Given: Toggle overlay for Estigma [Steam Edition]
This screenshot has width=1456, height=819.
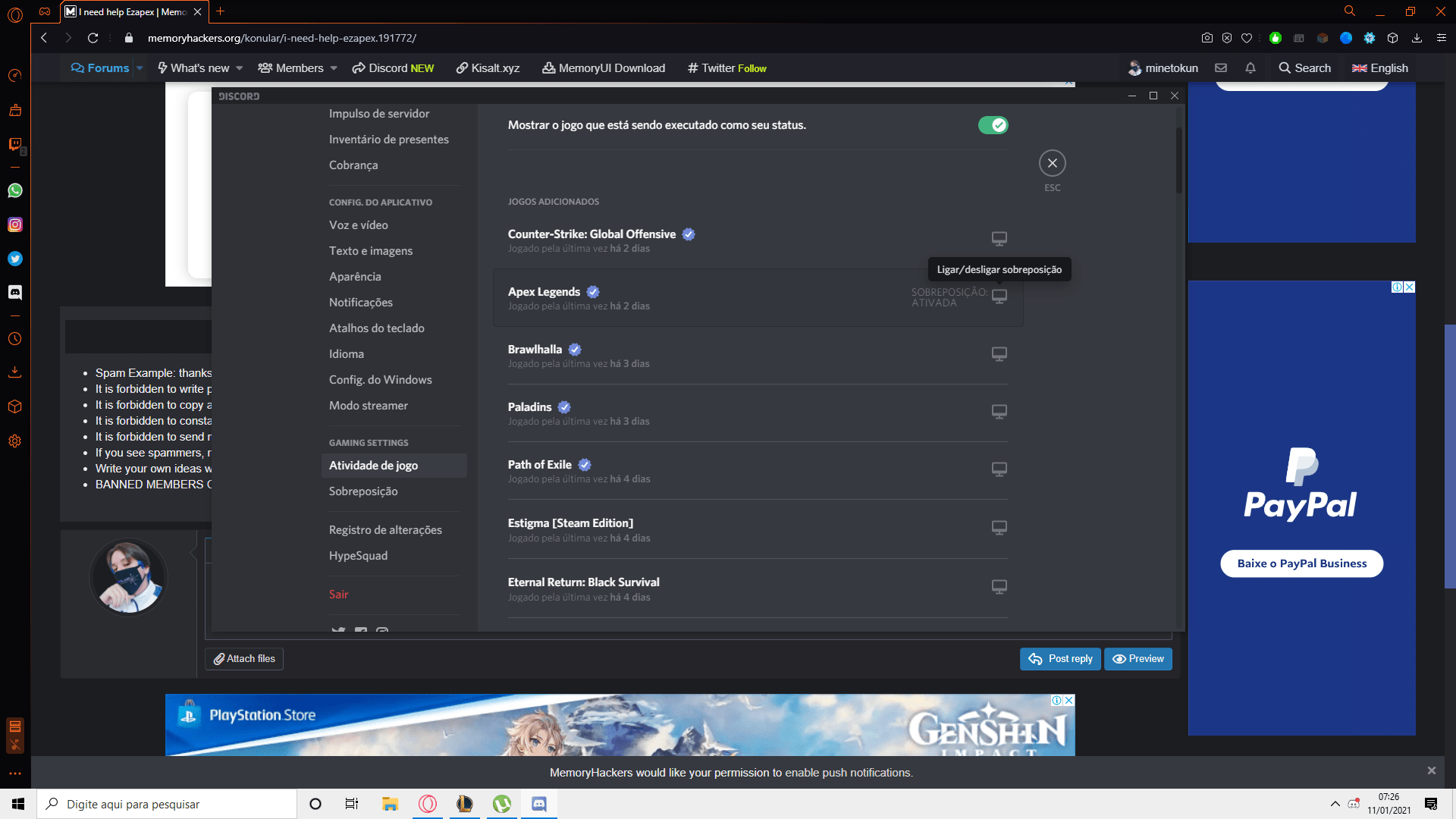Looking at the screenshot, I should (x=999, y=528).
